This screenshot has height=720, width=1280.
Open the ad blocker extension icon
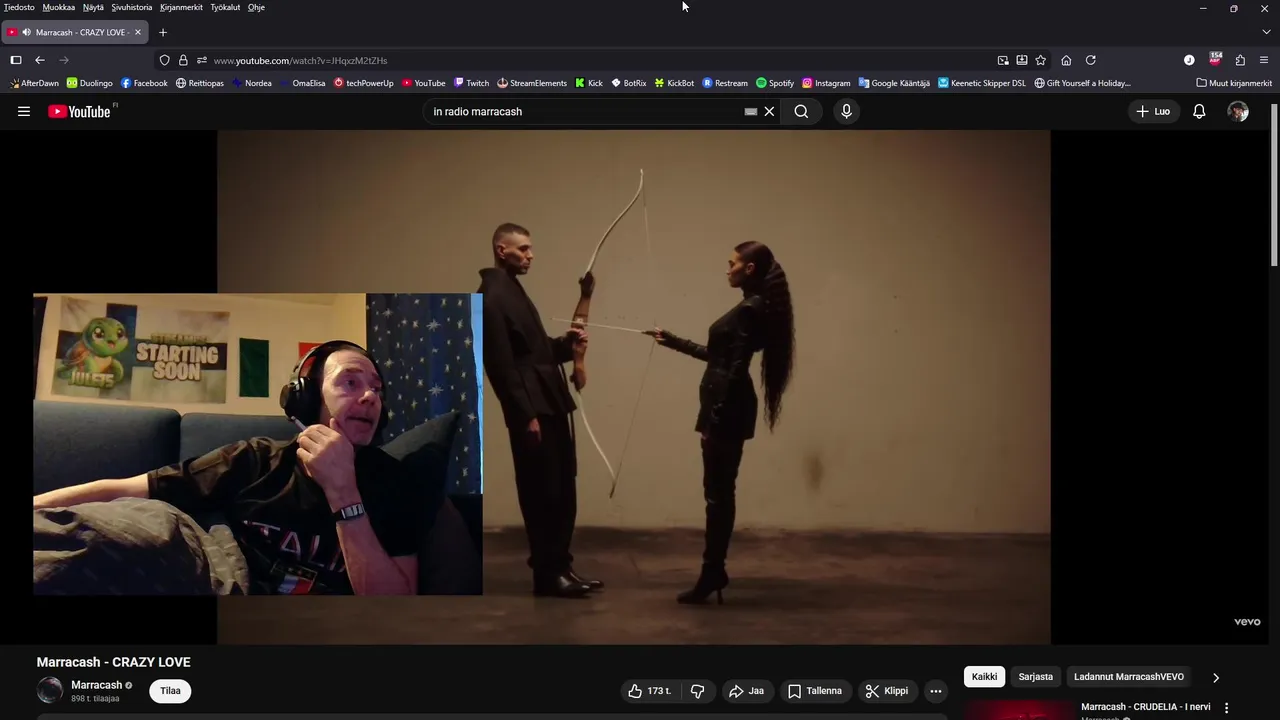[x=1215, y=59]
